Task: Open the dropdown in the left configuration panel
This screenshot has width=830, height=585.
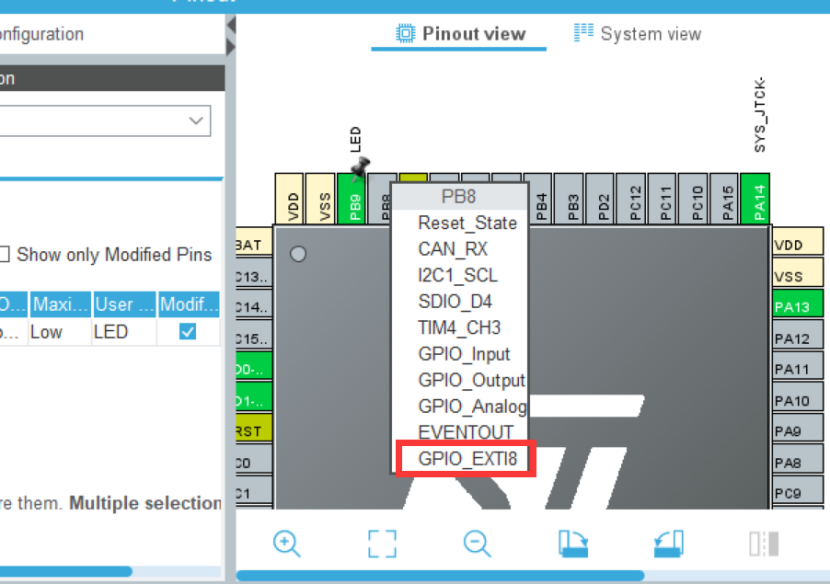Action: point(195,120)
